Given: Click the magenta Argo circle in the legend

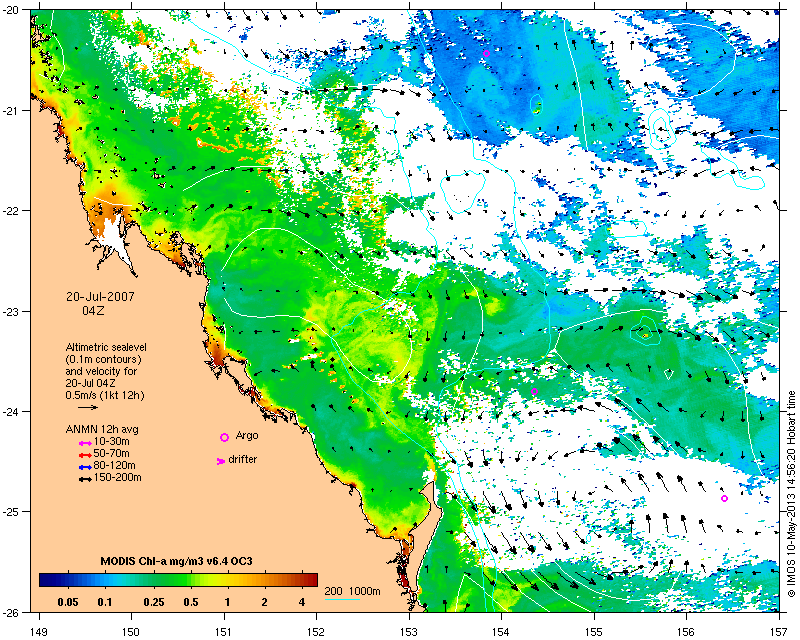Looking at the screenshot, I should 224,437.
